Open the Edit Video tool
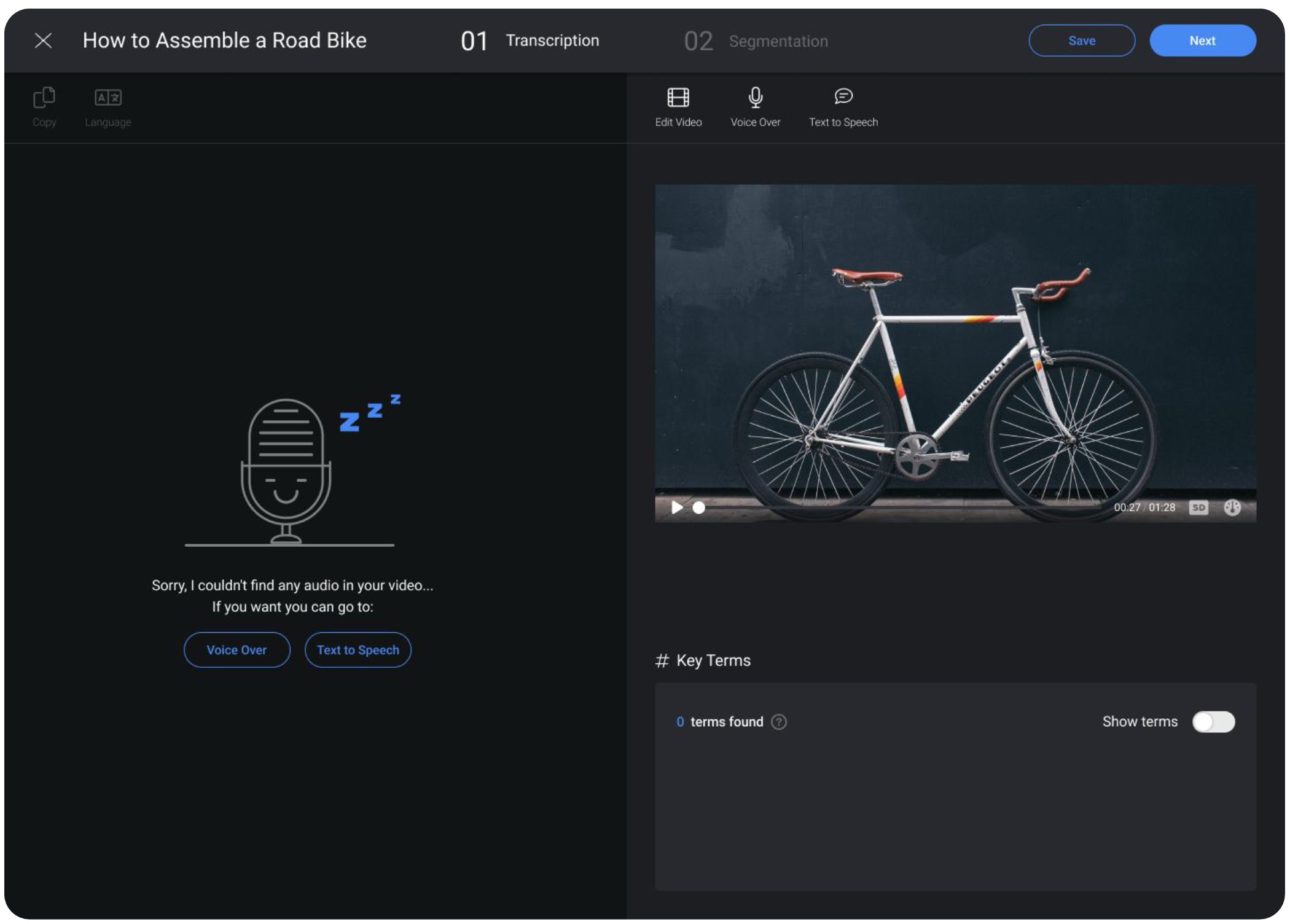This screenshot has height=924, width=1290. coord(678,108)
